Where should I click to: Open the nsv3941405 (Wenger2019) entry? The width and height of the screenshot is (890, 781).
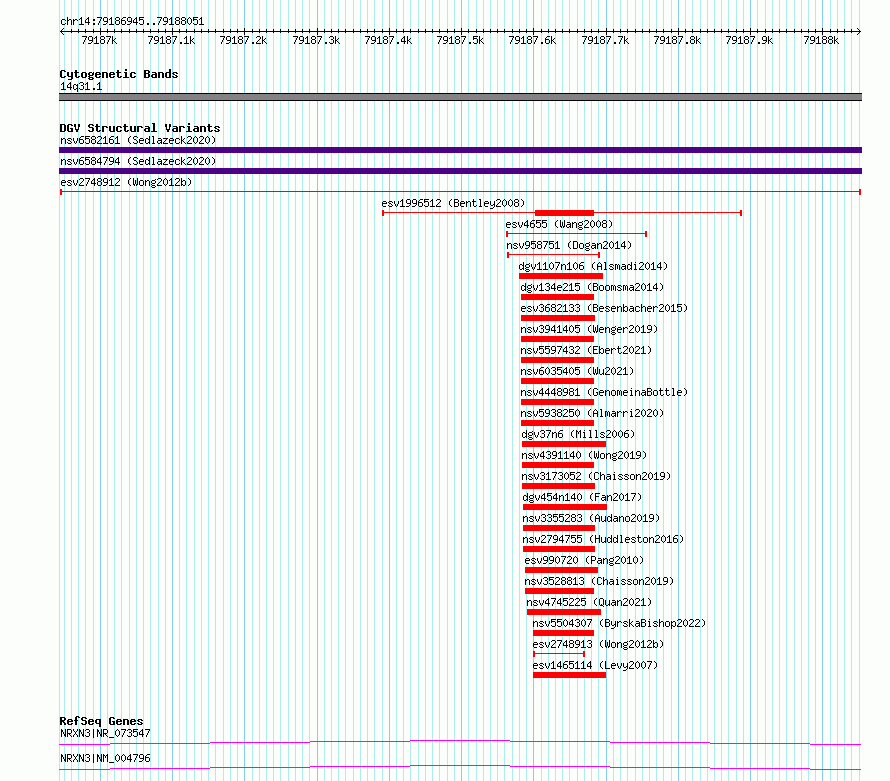(589, 329)
